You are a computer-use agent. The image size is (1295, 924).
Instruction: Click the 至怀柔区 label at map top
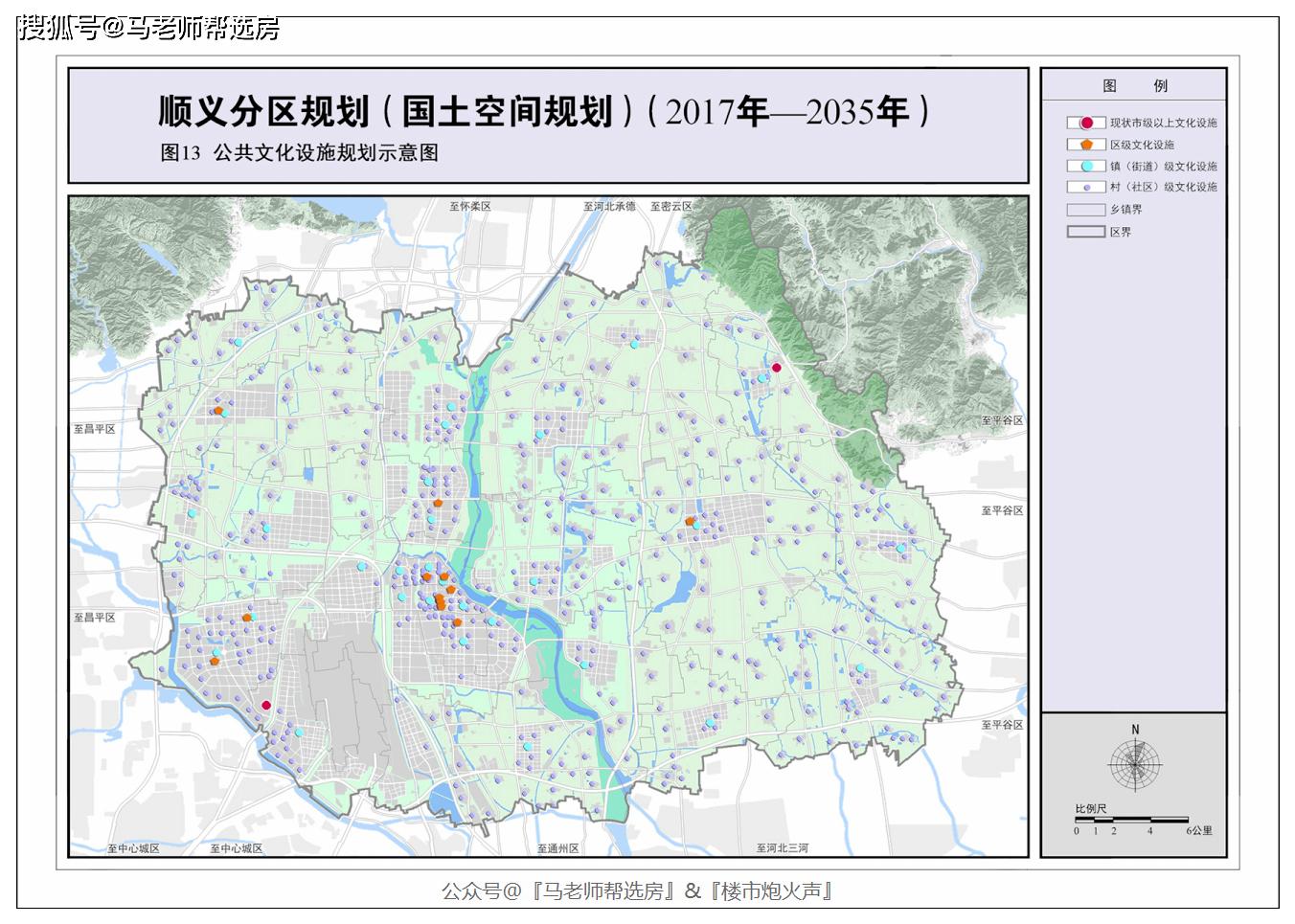[470, 206]
